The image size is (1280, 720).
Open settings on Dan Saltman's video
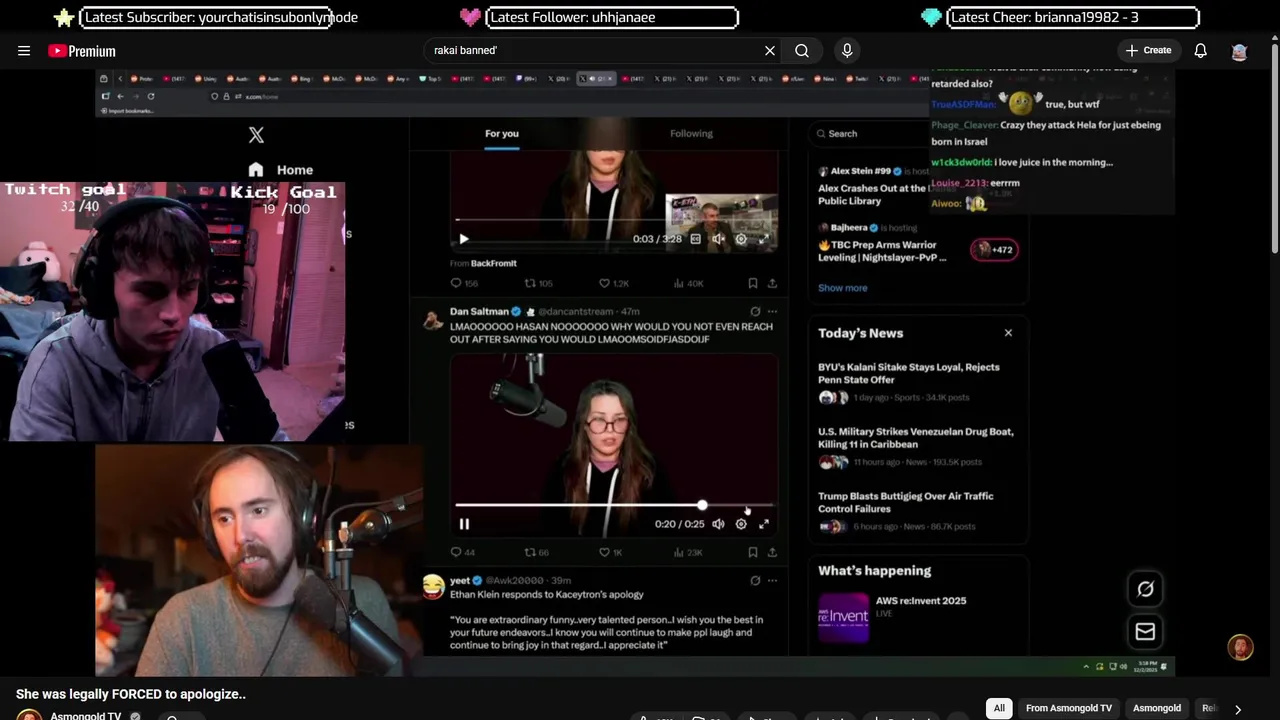tap(741, 524)
